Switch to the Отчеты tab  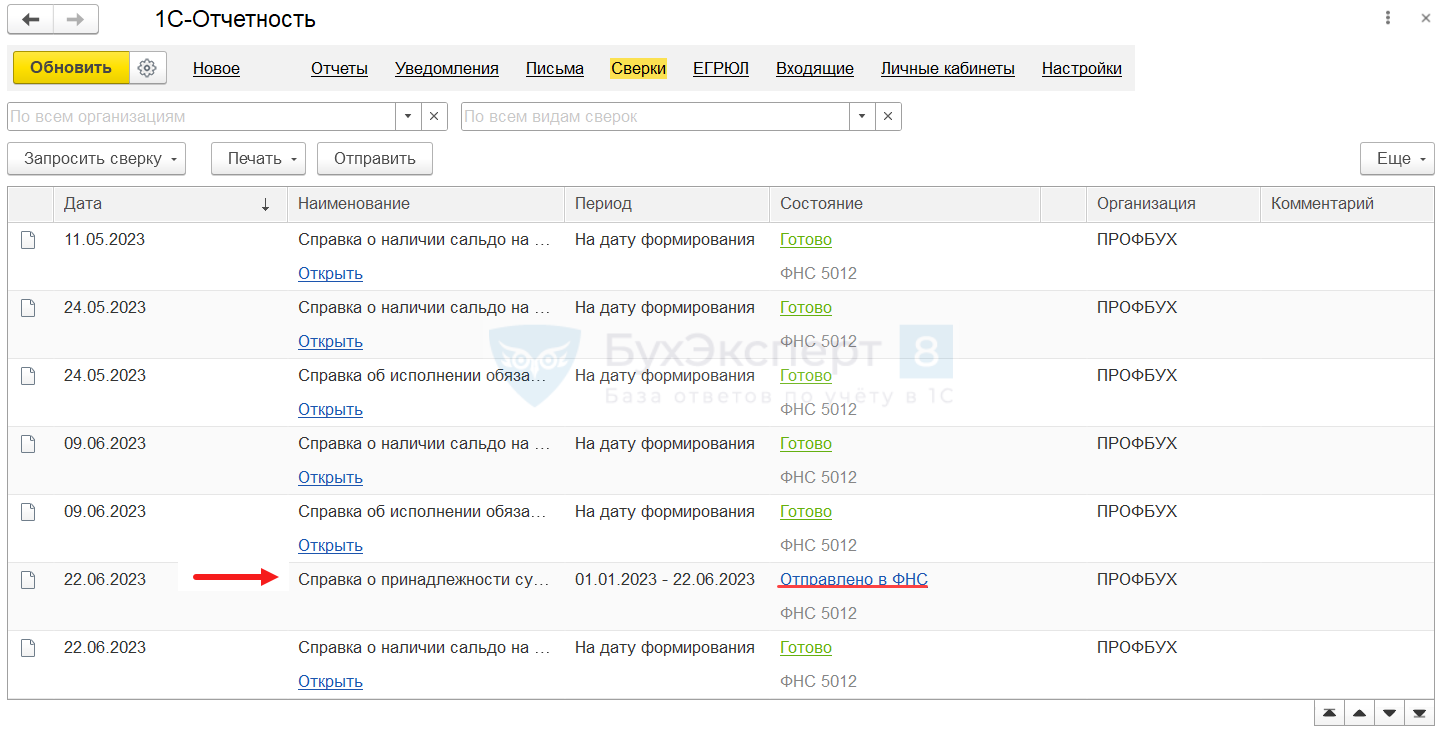point(339,68)
